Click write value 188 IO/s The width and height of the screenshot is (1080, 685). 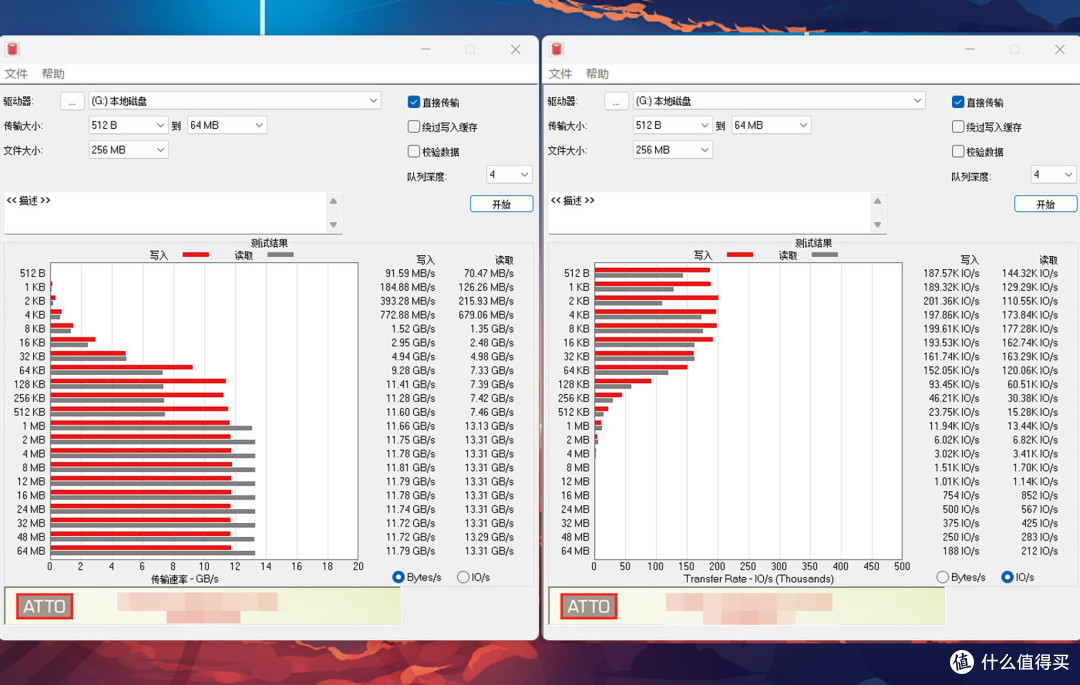pos(960,551)
